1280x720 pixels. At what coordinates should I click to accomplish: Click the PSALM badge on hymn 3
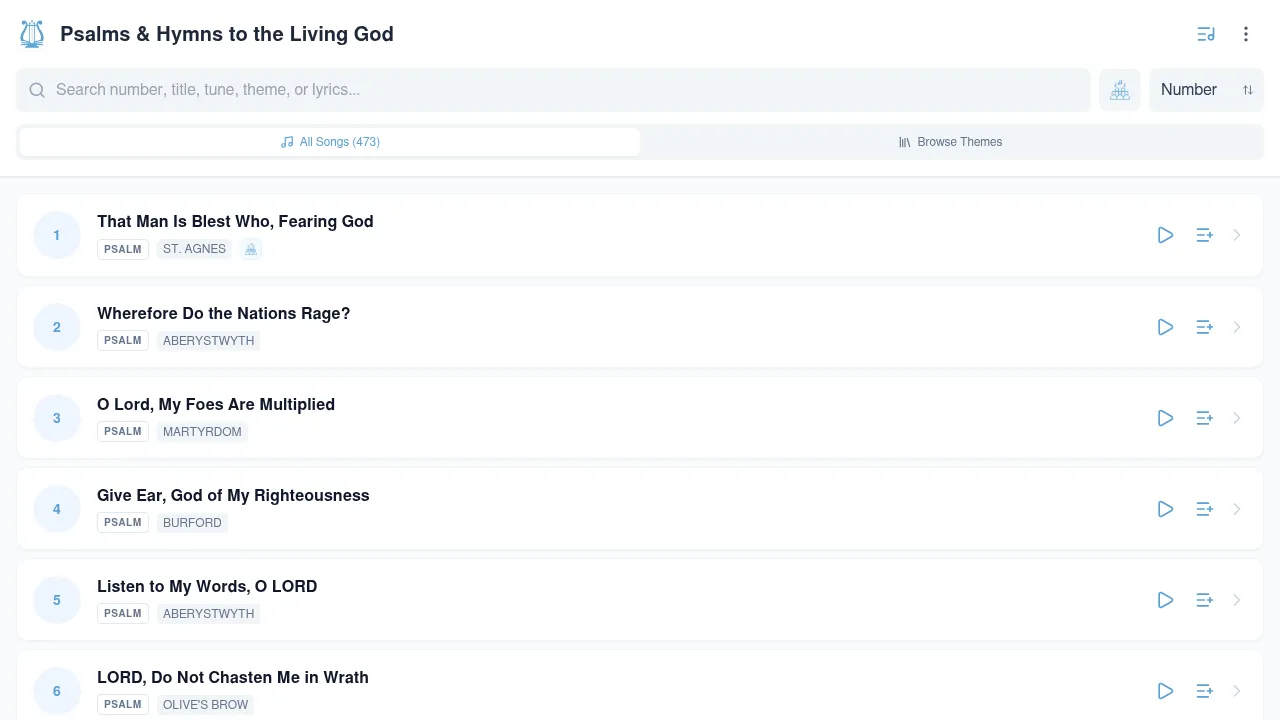coord(122,431)
